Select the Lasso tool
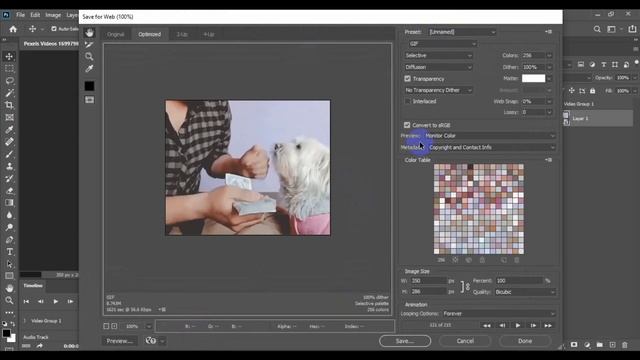Viewport: 640px width, 360px height. (x=9, y=81)
